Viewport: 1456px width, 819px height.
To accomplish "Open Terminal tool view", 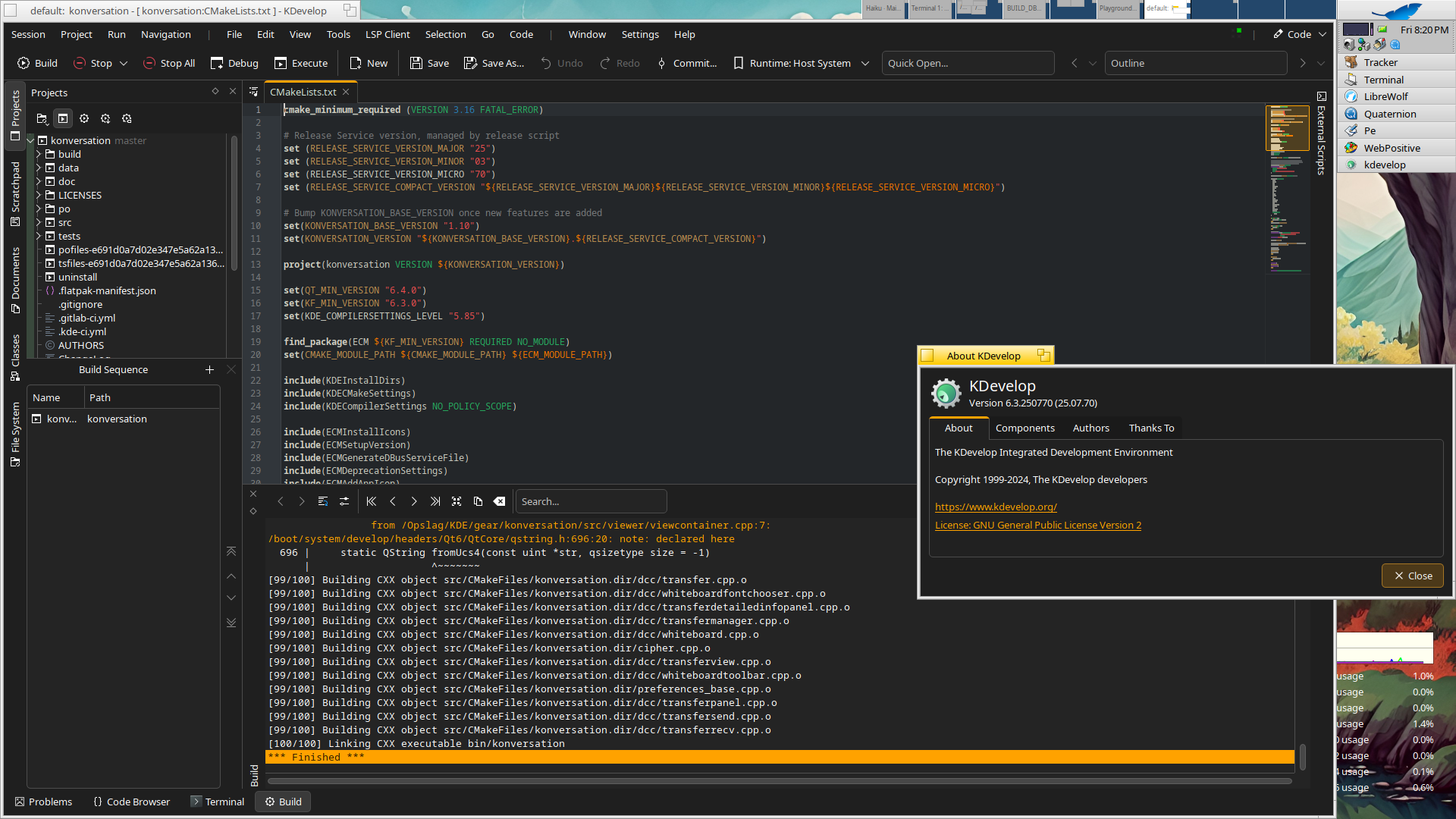I will pos(218,802).
